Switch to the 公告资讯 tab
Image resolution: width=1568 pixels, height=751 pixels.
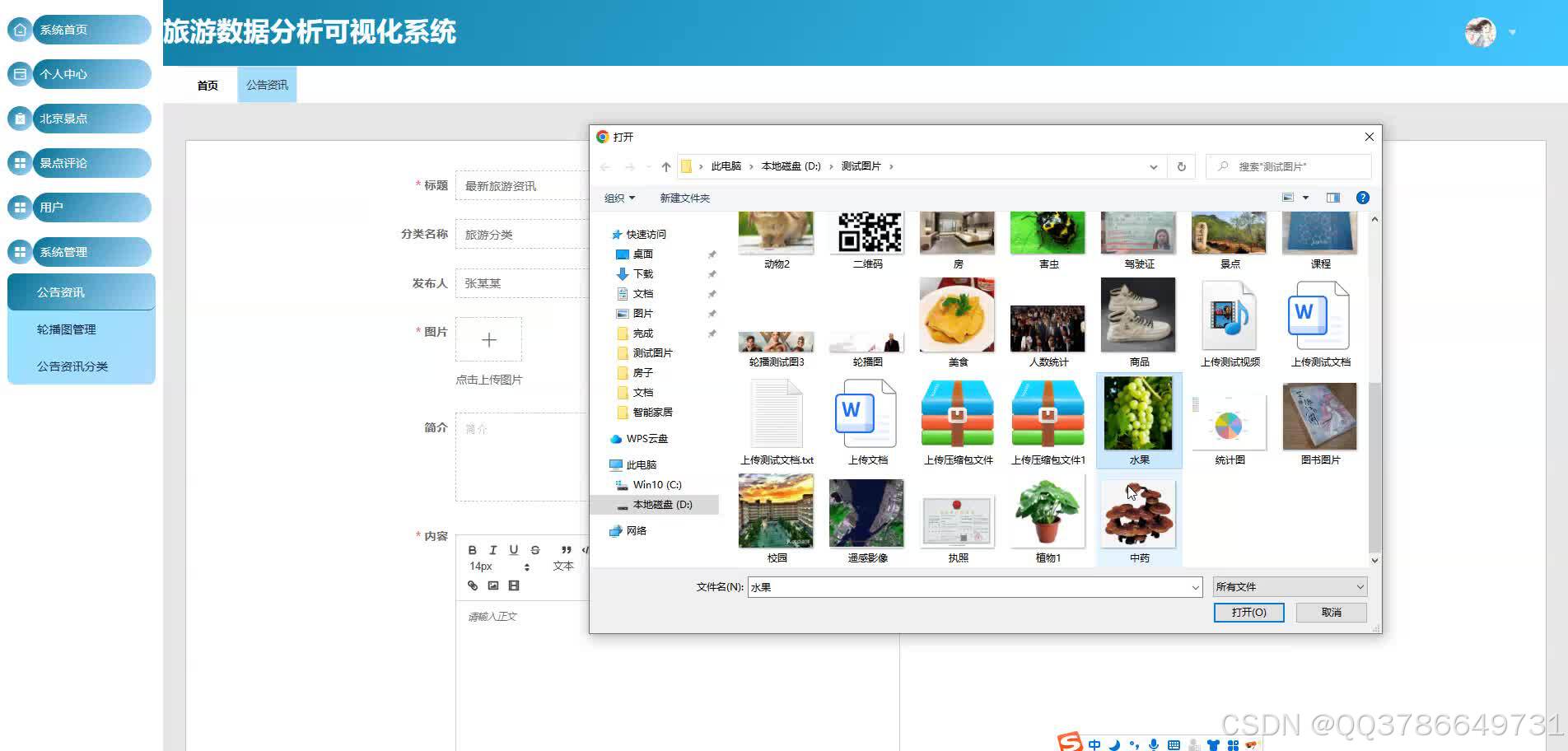pyautogui.click(x=265, y=84)
